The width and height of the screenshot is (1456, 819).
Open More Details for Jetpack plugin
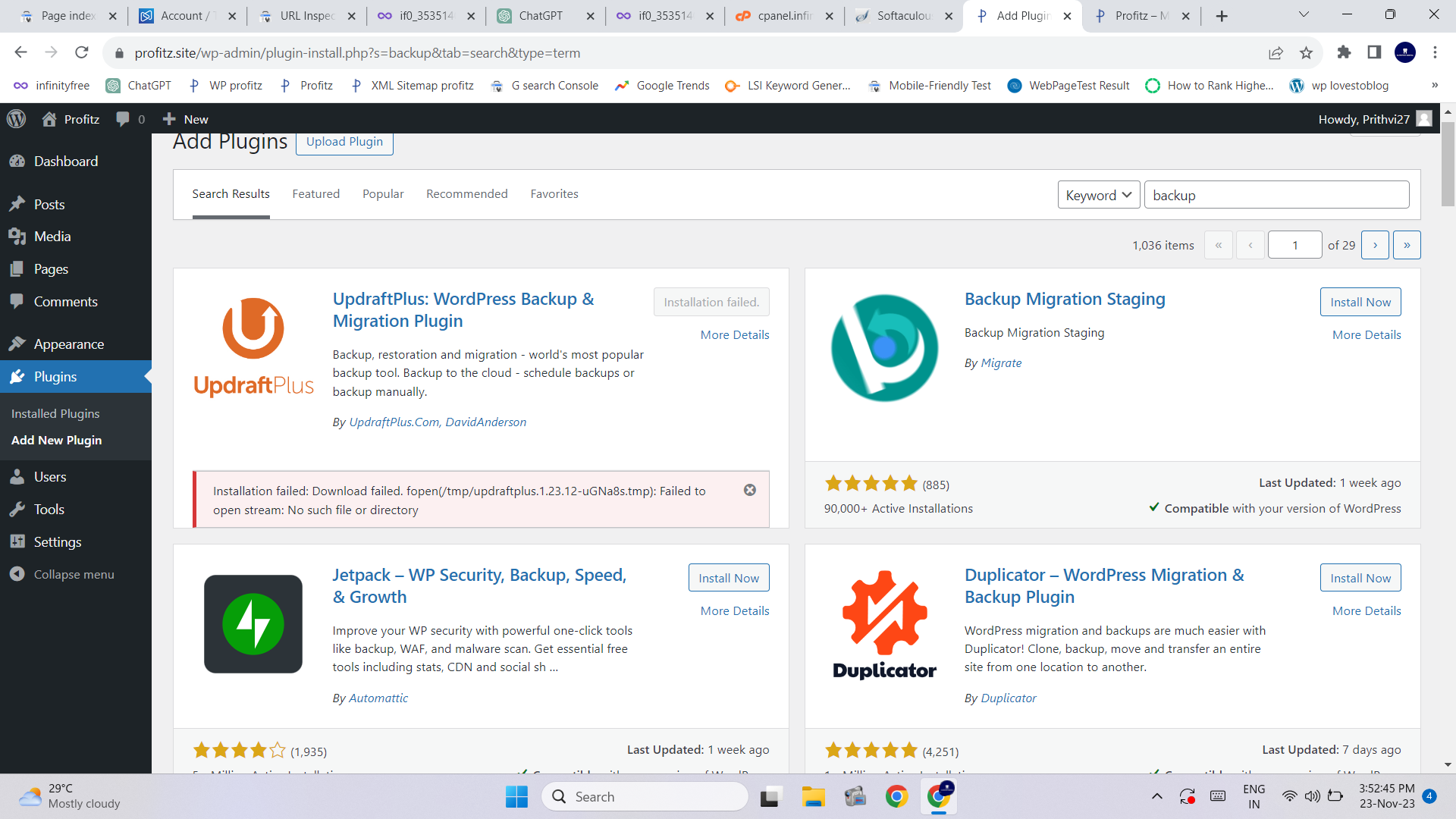click(734, 611)
